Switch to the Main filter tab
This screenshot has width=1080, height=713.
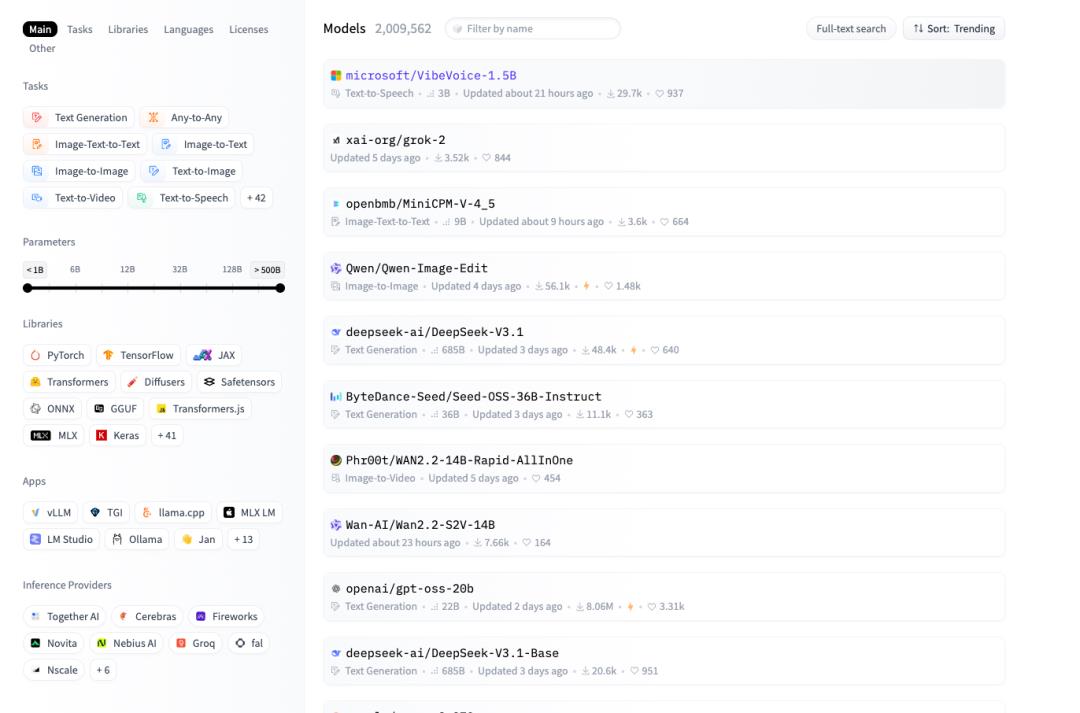pyautogui.click(x=40, y=30)
